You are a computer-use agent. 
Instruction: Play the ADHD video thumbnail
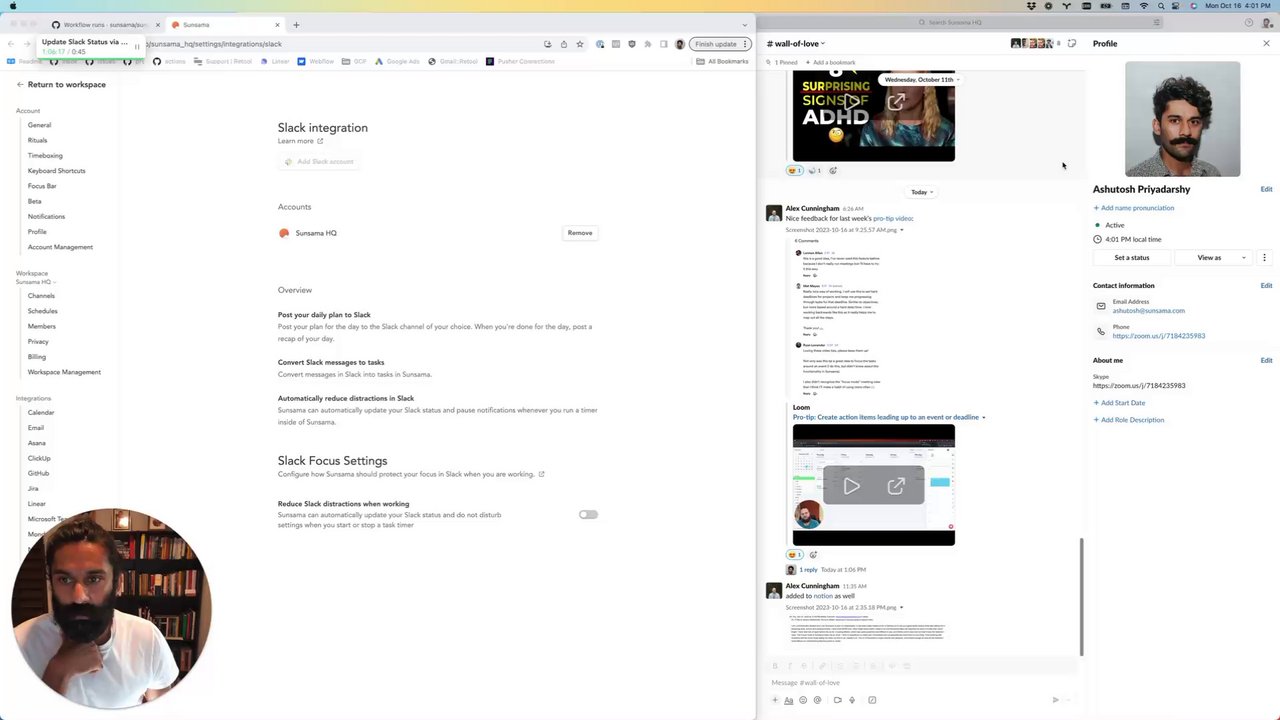[x=851, y=102]
